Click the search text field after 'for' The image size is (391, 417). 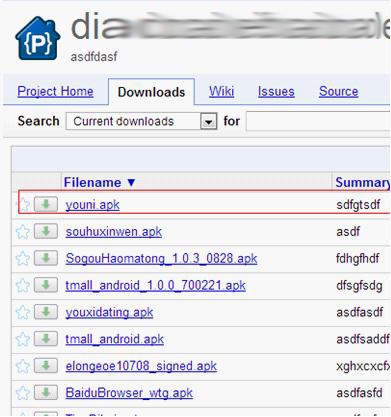click(318, 121)
